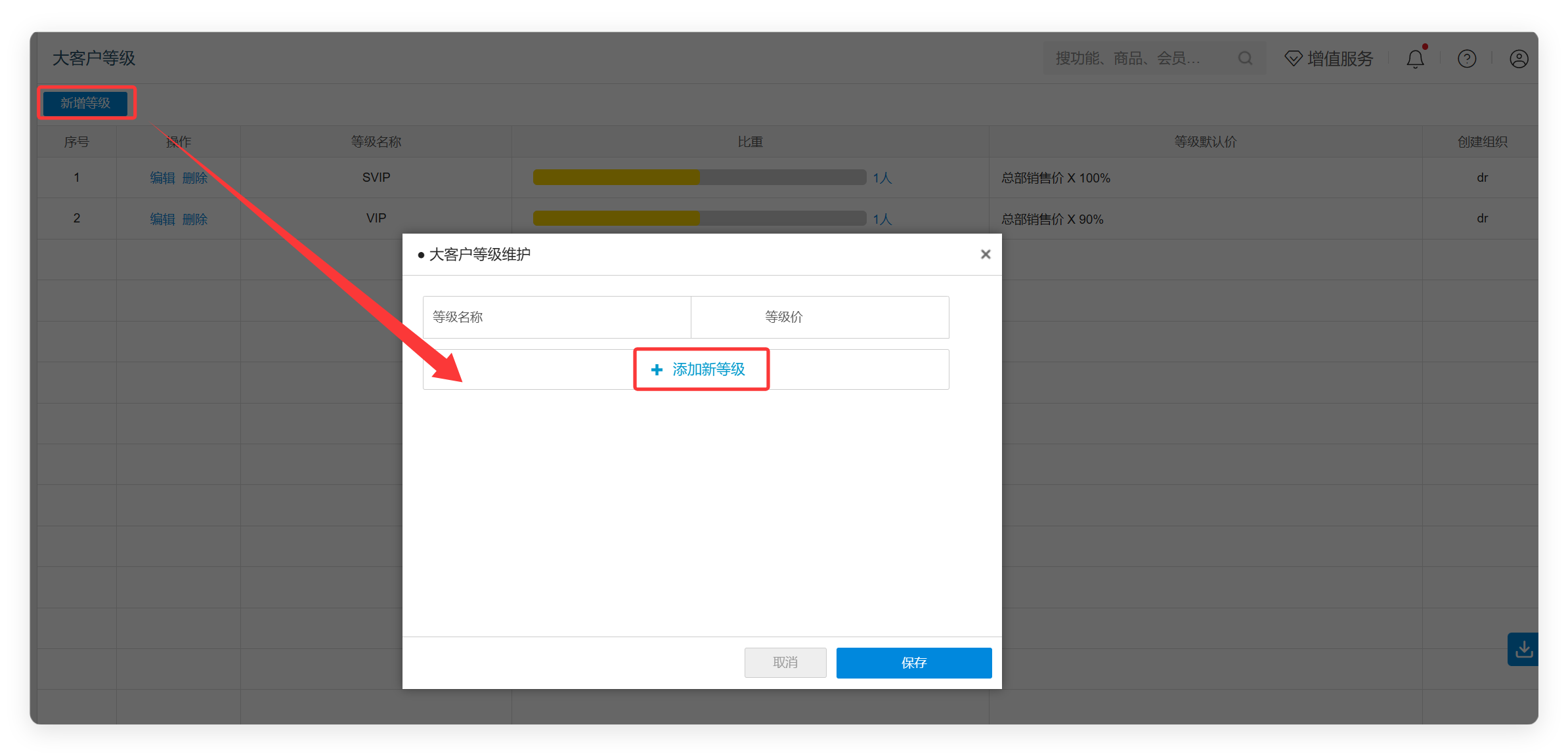Click the 1人 link in VIP row
The width and height of the screenshot is (1568, 754).
[882, 219]
